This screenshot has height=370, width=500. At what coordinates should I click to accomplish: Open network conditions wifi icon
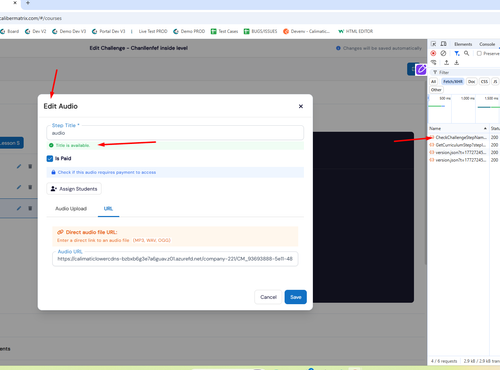pyautogui.click(x=433, y=63)
